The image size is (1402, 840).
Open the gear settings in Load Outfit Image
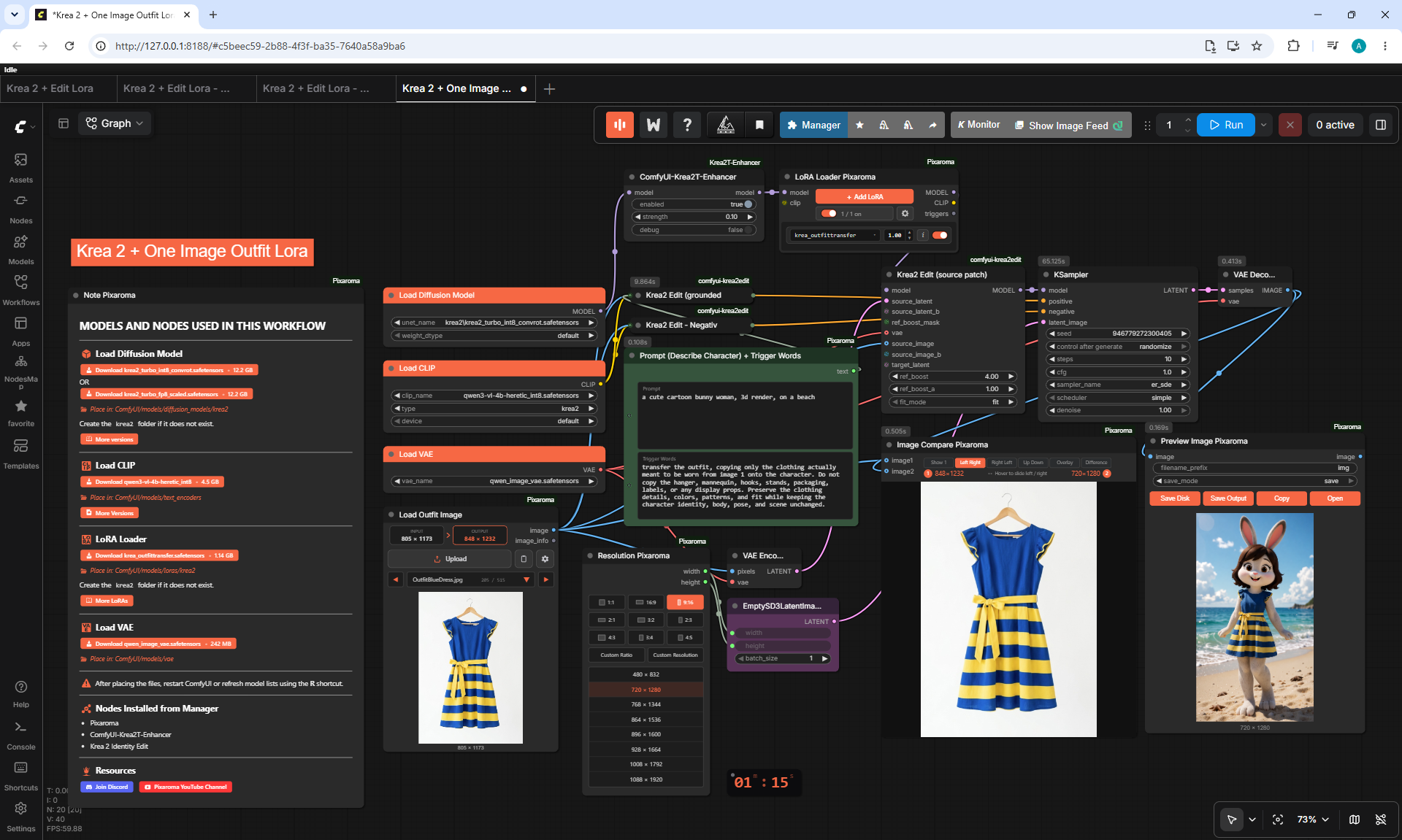(x=545, y=559)
